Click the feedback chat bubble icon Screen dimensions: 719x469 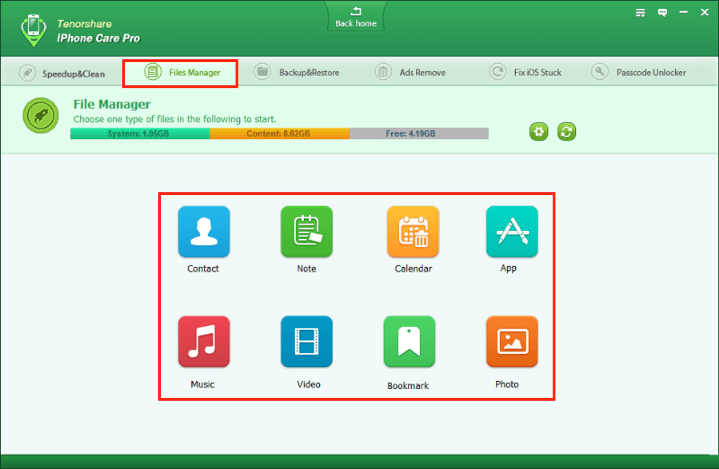tap(662, 13)
